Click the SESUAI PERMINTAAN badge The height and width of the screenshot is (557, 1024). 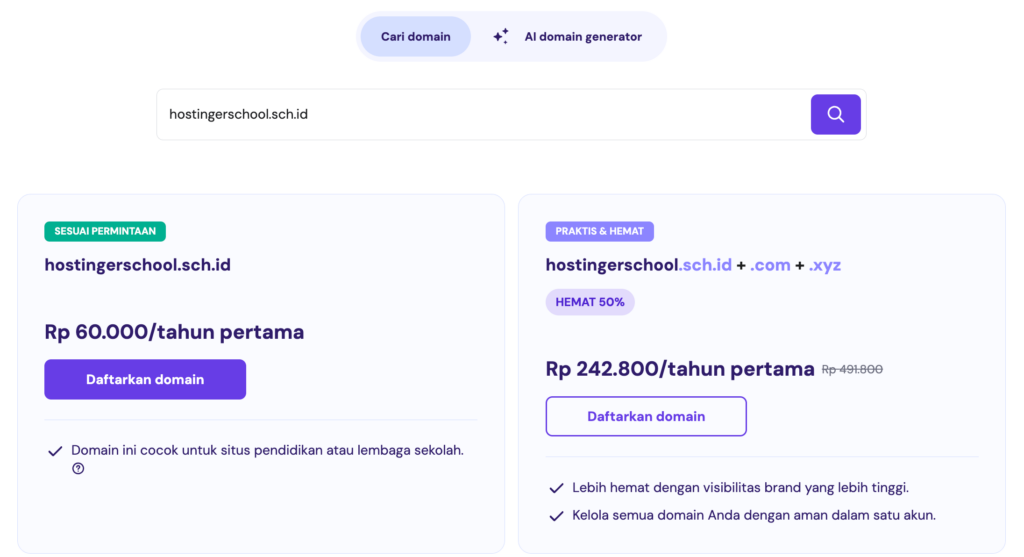(105, 231)
